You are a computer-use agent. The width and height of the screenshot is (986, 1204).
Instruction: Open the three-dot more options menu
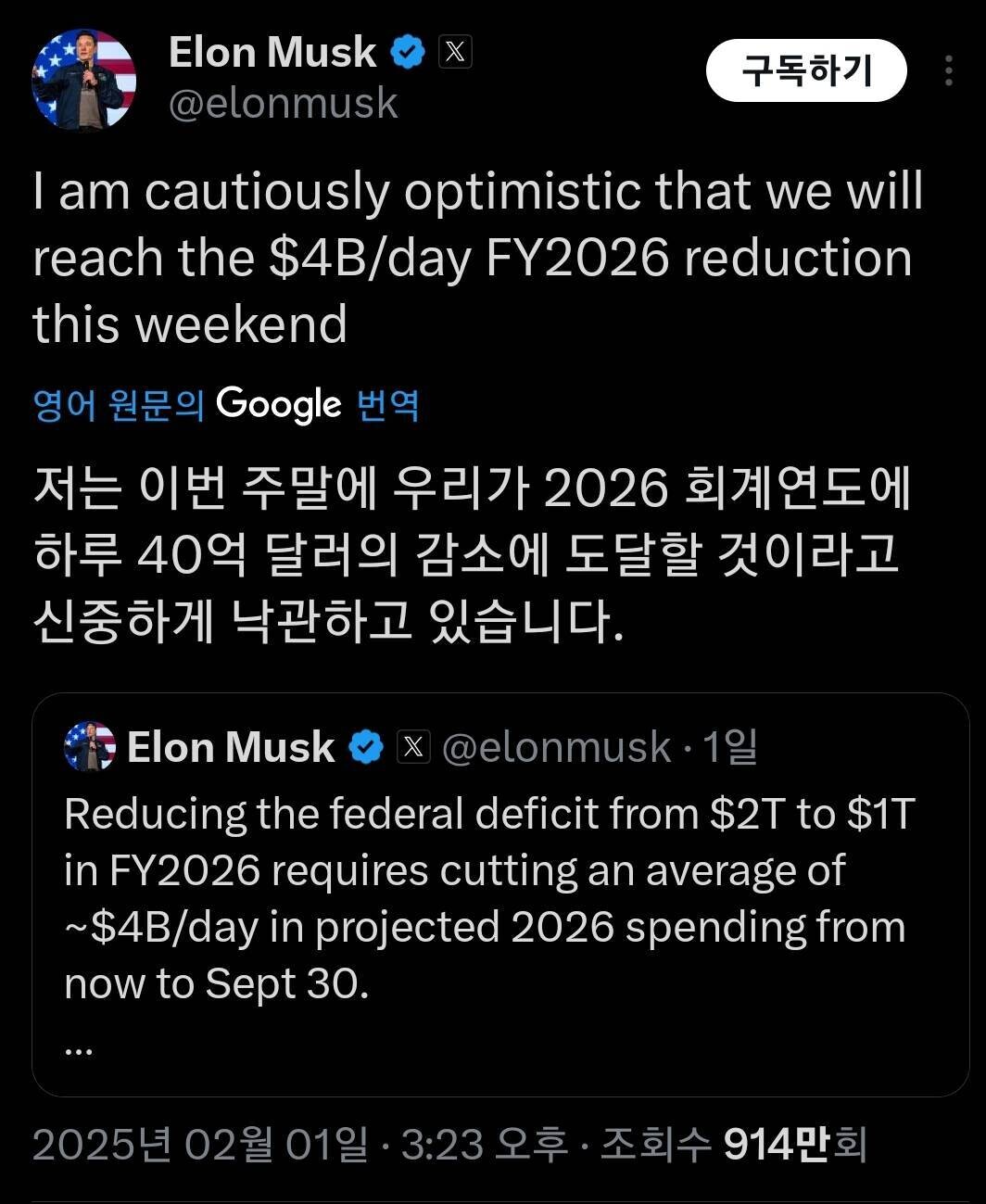coord(948,71)
